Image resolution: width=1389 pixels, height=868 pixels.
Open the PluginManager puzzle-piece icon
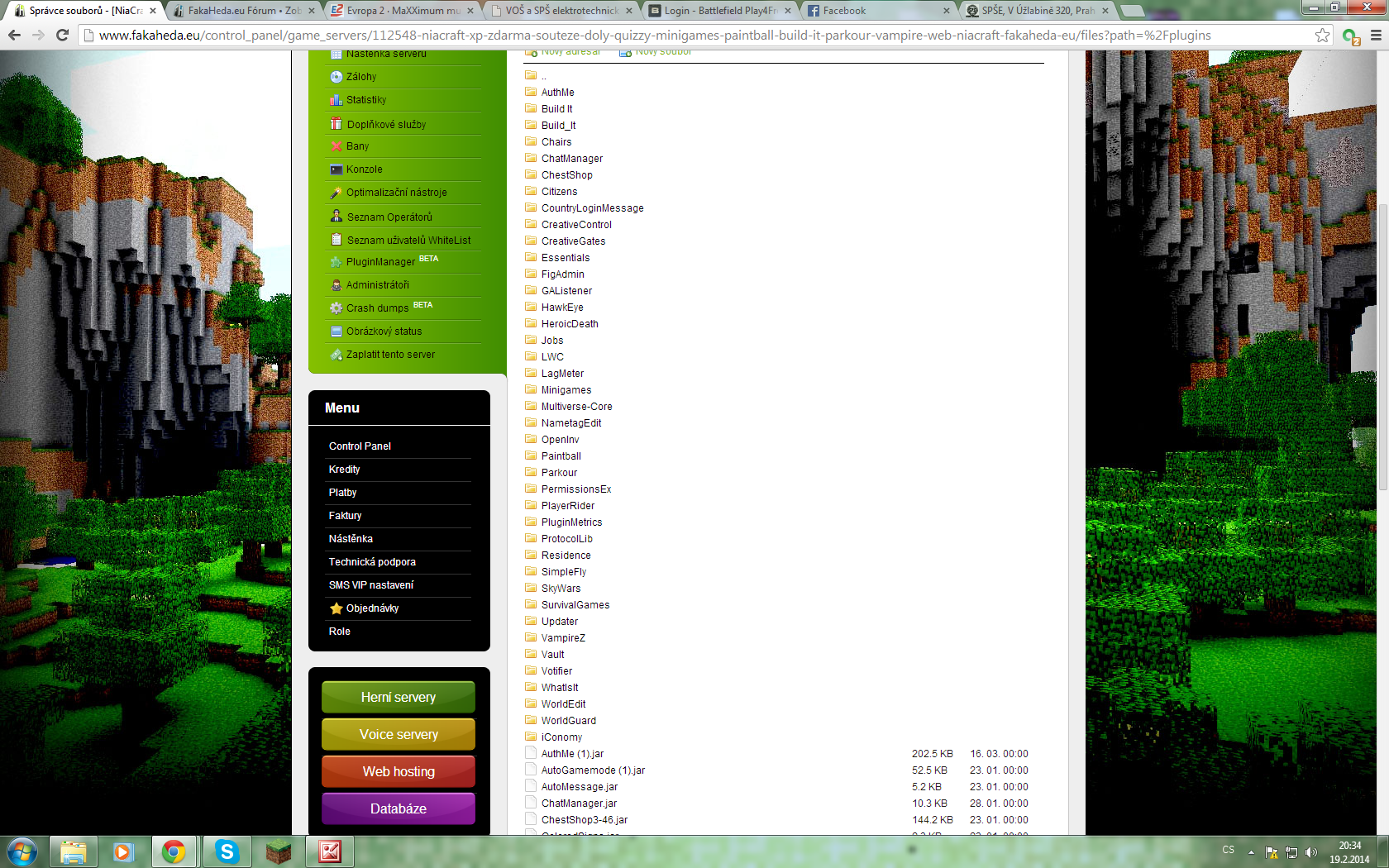click(x=337, y=261)
